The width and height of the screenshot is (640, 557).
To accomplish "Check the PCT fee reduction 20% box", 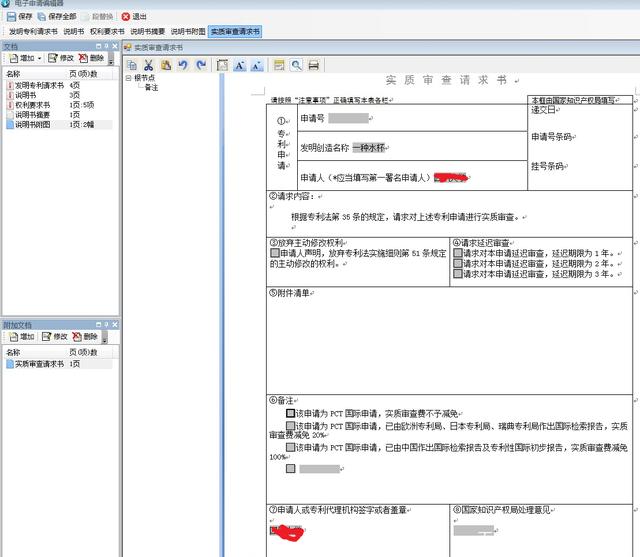I will [291, 426].
